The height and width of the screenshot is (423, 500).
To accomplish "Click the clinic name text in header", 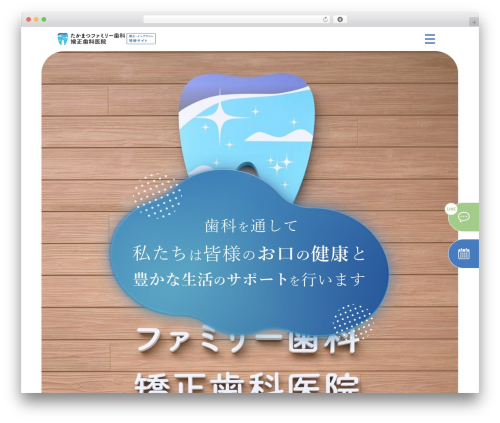I will point(97,39).
